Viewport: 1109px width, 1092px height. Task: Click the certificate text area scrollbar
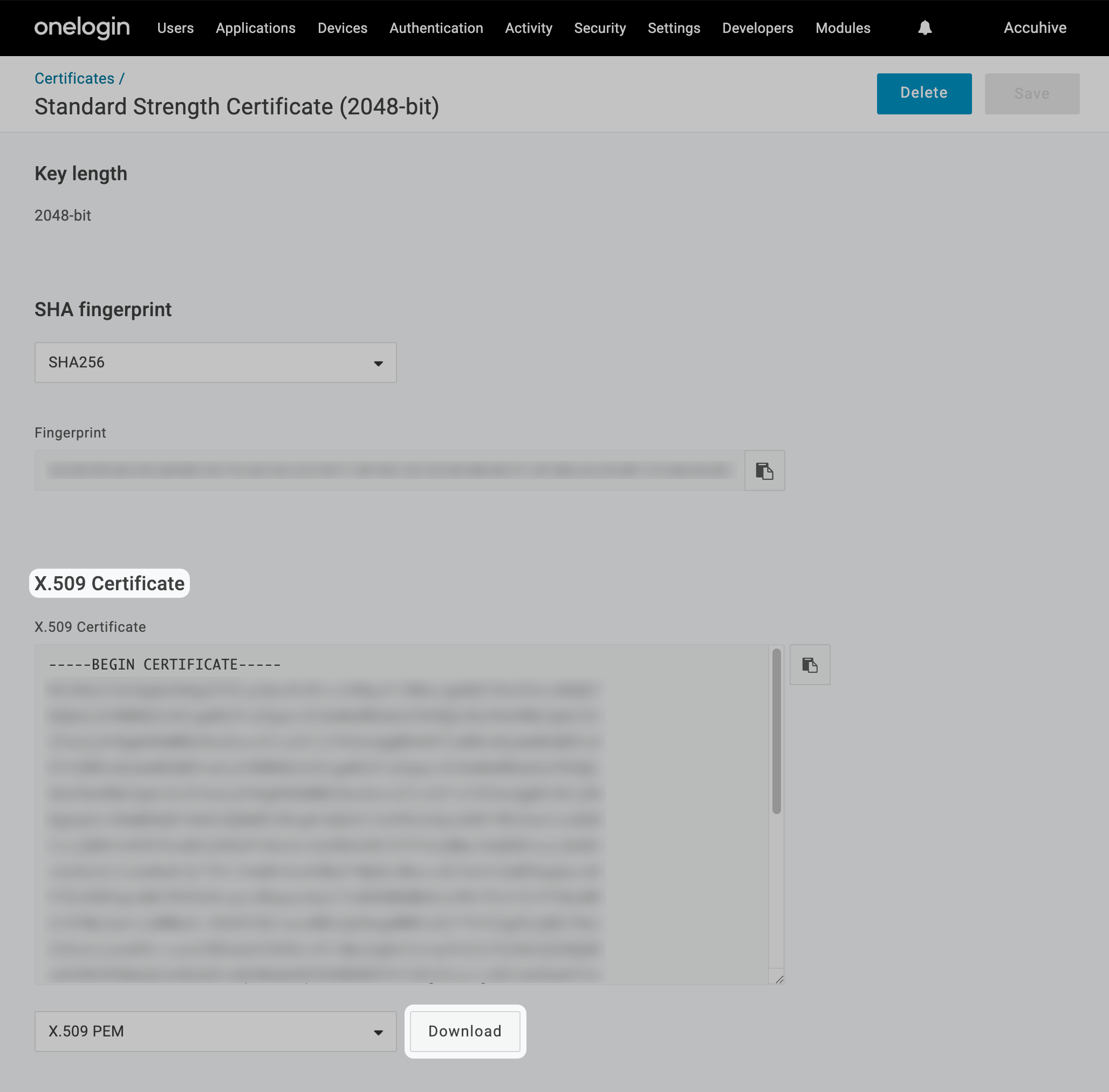pos(776,731)
